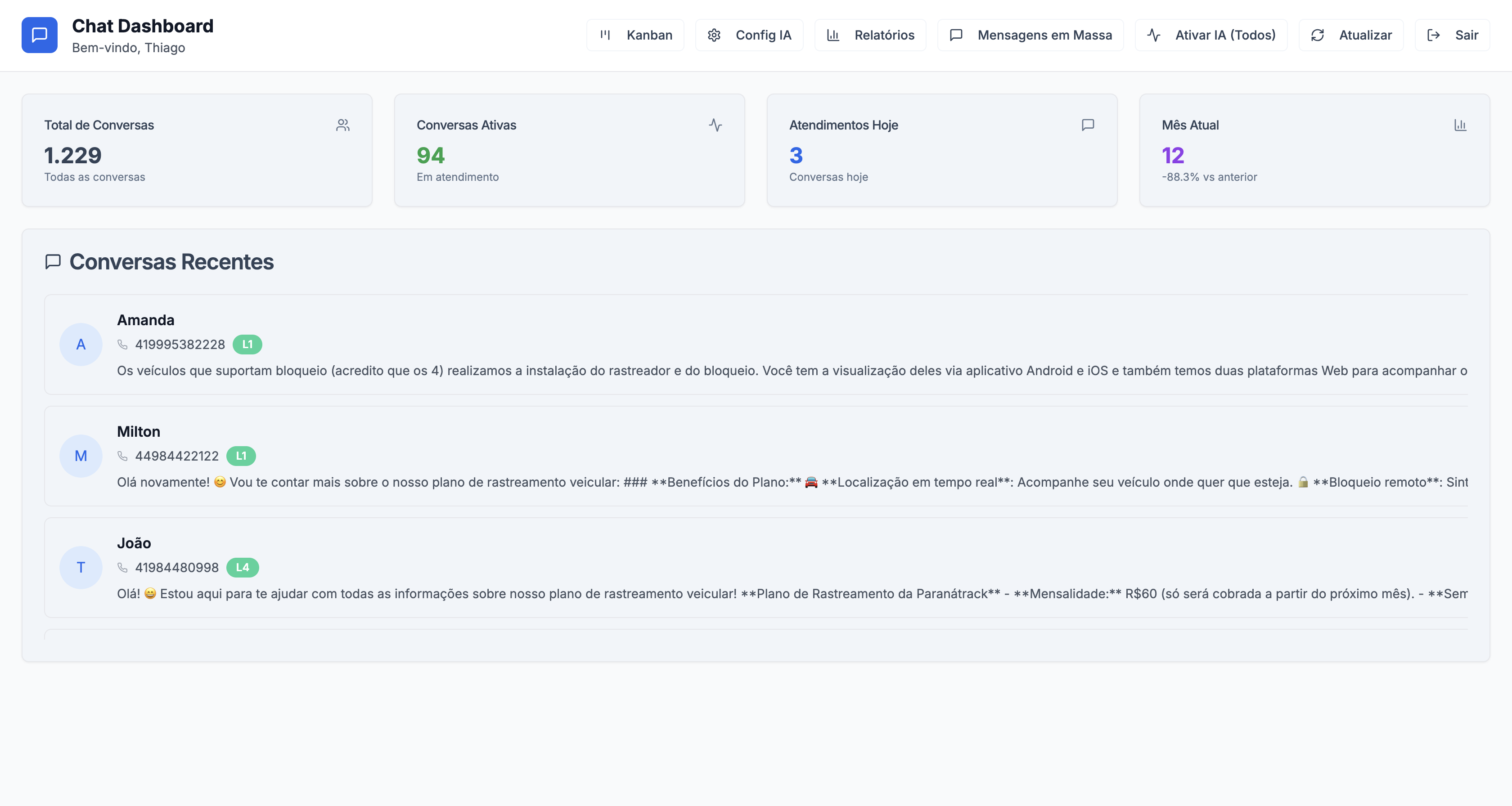The height and width of the screenshot is (806, 1512).
Task: Select the L4 badge on João's conversation
Action: pos(243,567)
